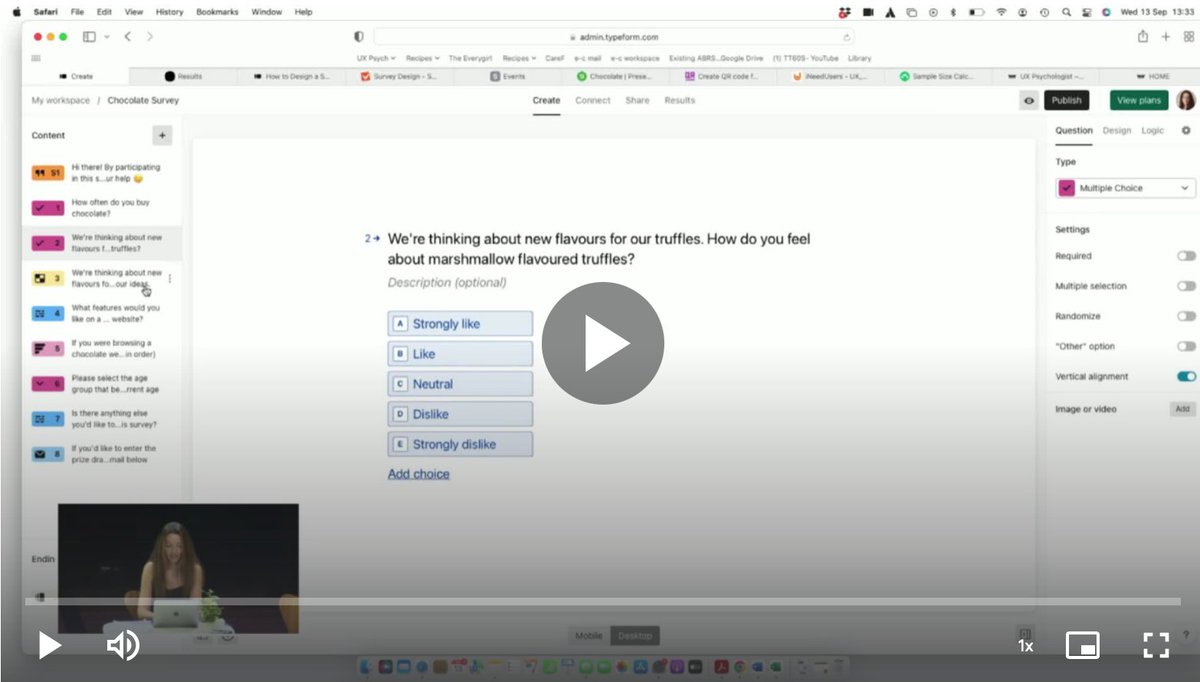Open playback speed 1x control
Viewport: 1200px width, 682px height.
pyautogui.click(x=1025, y=646)
